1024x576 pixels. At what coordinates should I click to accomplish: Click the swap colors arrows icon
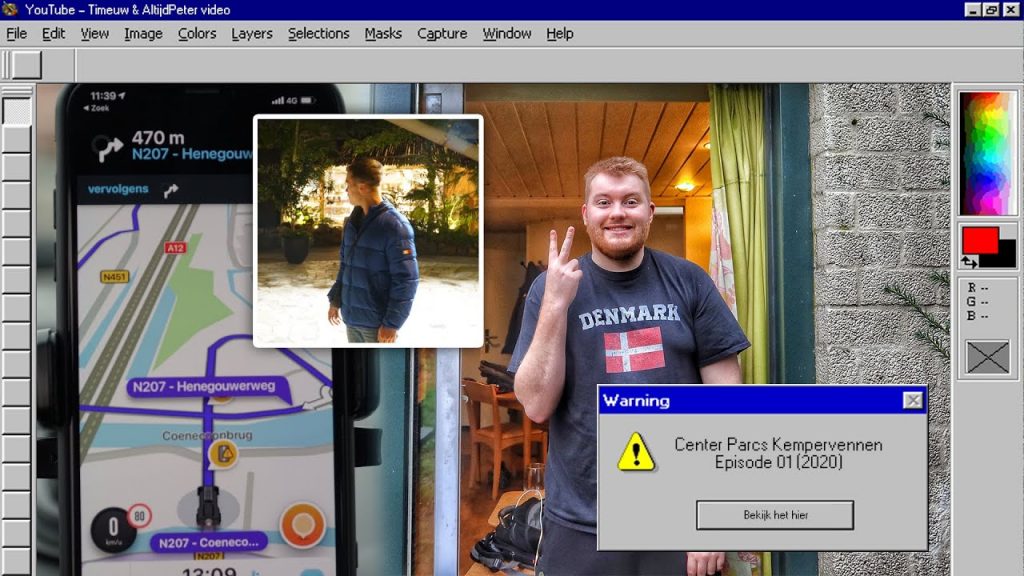tap(968, 261)
